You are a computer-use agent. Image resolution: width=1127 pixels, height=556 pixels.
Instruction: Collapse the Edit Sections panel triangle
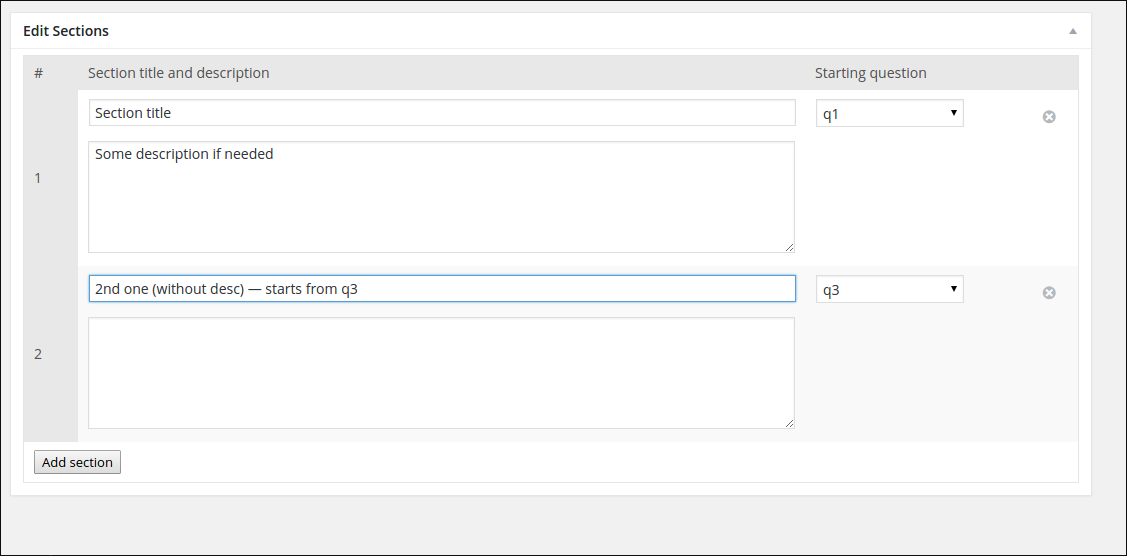pos(1073,31)
